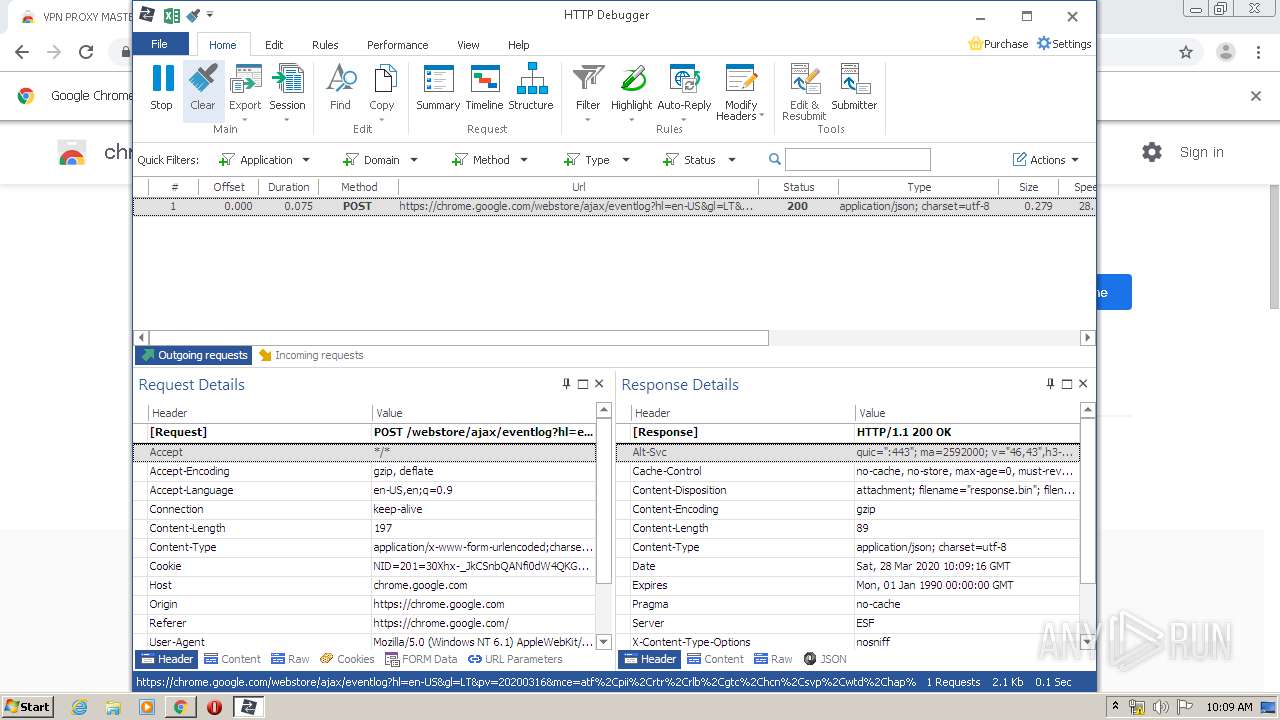Image resolution: width=1280 pixels, height=720 pixels.
Task: Close the Response Details panel
Action: [1082, 384]
